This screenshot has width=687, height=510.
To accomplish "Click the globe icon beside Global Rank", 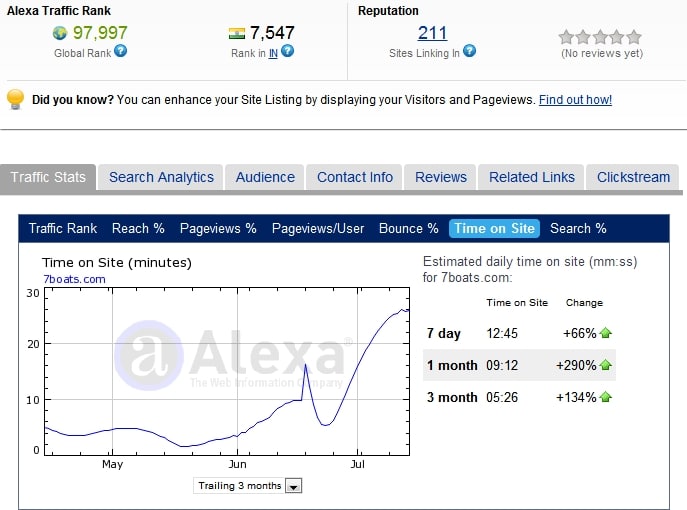I will (x=60, y=33).
